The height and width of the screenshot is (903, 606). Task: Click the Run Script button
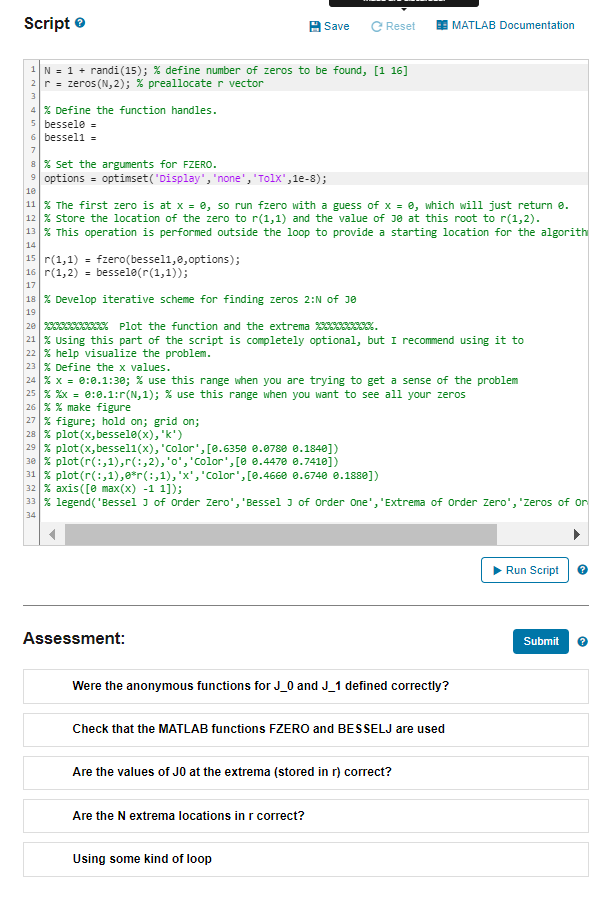pyautogui.click(x=524, y=568)
